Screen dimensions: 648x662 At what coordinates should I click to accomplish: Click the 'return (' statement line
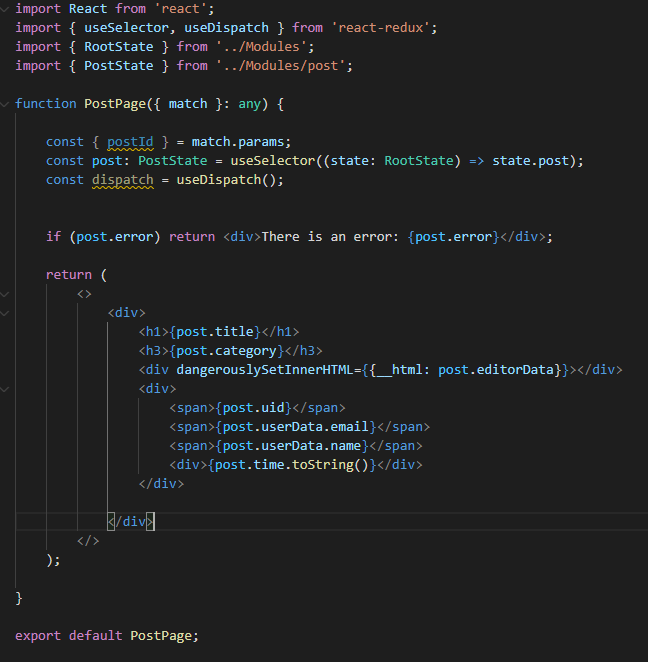pos(76,275)
